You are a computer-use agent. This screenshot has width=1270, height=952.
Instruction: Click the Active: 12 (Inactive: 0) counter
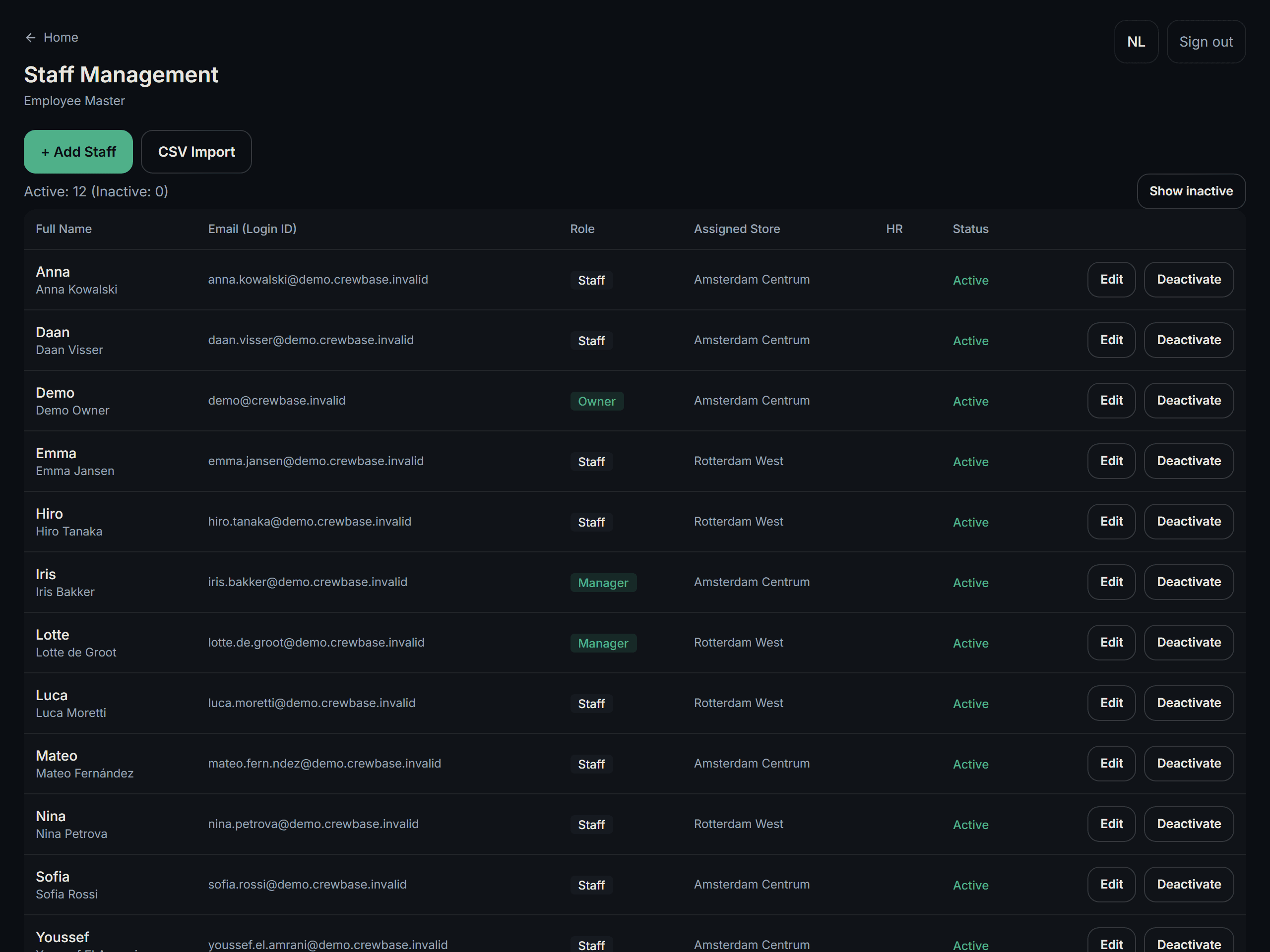(x=96, y=191)
